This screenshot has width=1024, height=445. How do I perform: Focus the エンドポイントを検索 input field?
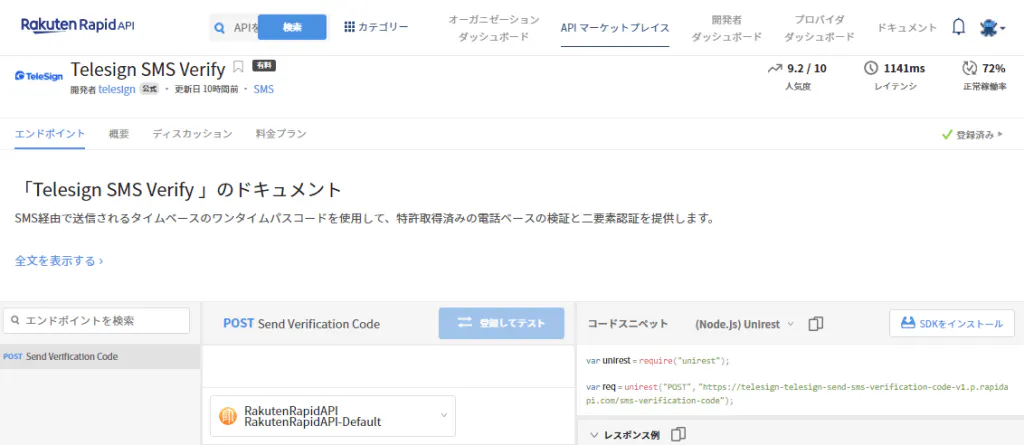(x=96, y=321)
